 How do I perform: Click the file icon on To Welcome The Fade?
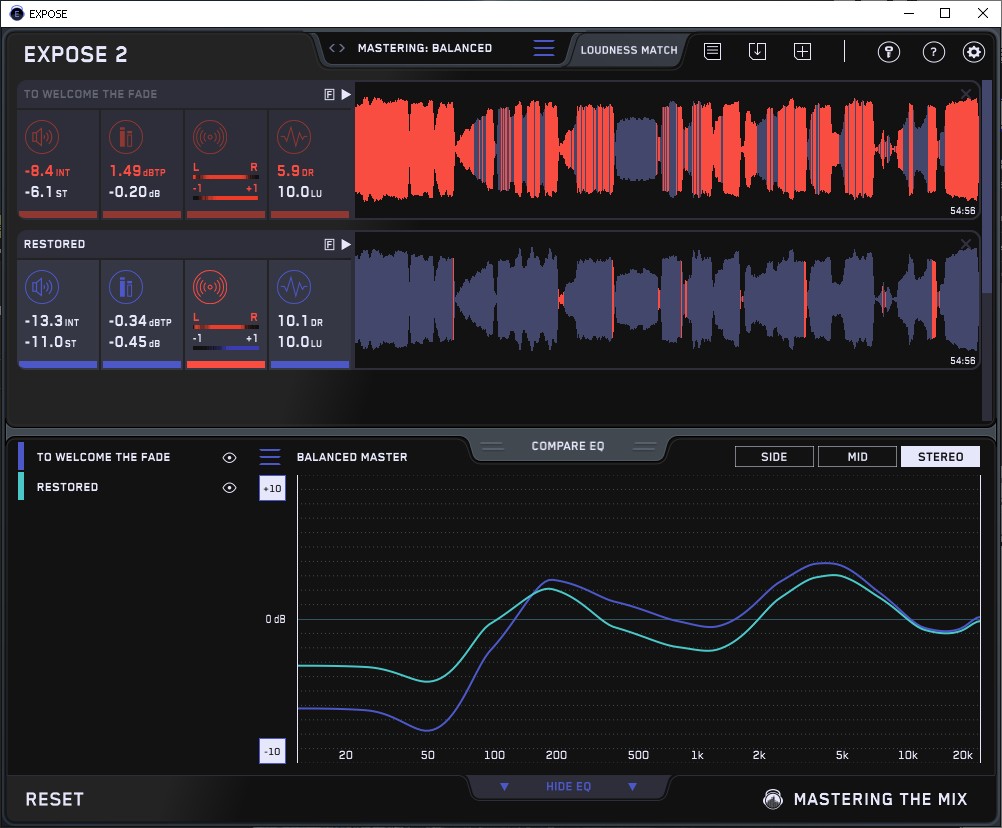(x=329, y=95)
